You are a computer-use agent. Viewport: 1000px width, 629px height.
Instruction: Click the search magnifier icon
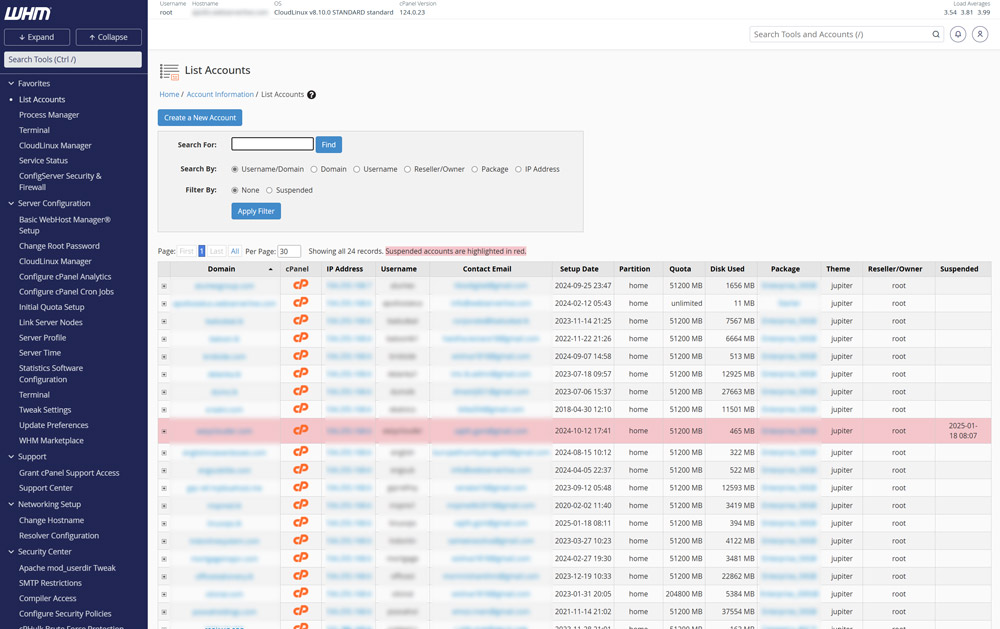[x=936, y=34]
